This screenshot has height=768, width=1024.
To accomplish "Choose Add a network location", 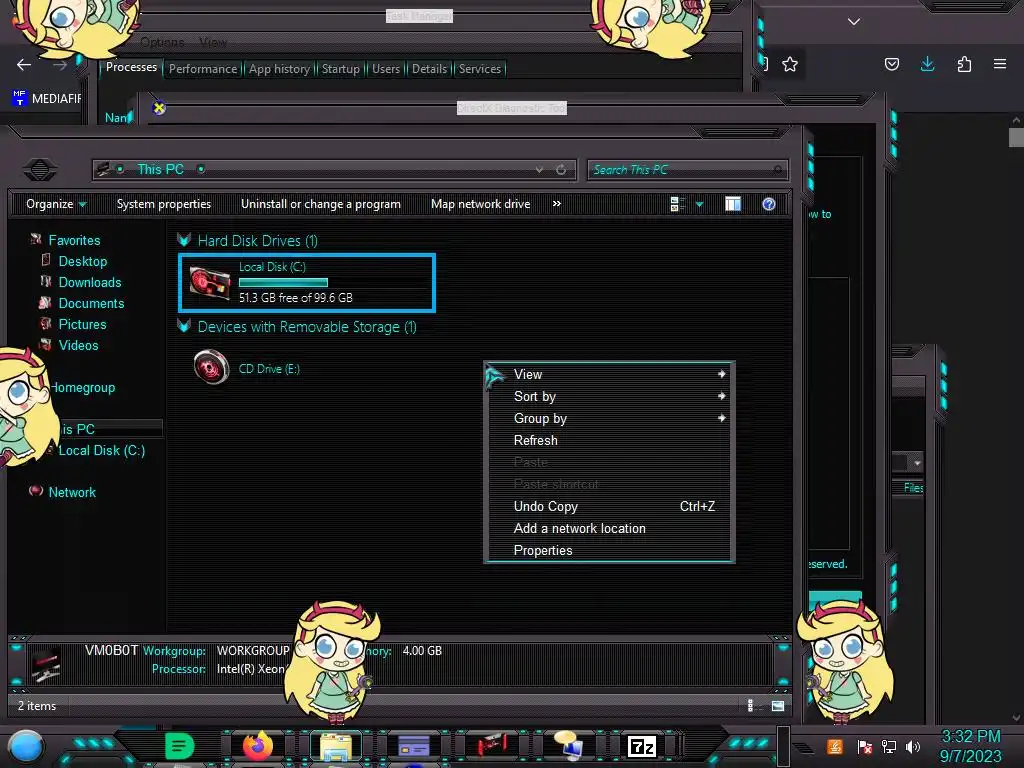I will pos(609,528).
